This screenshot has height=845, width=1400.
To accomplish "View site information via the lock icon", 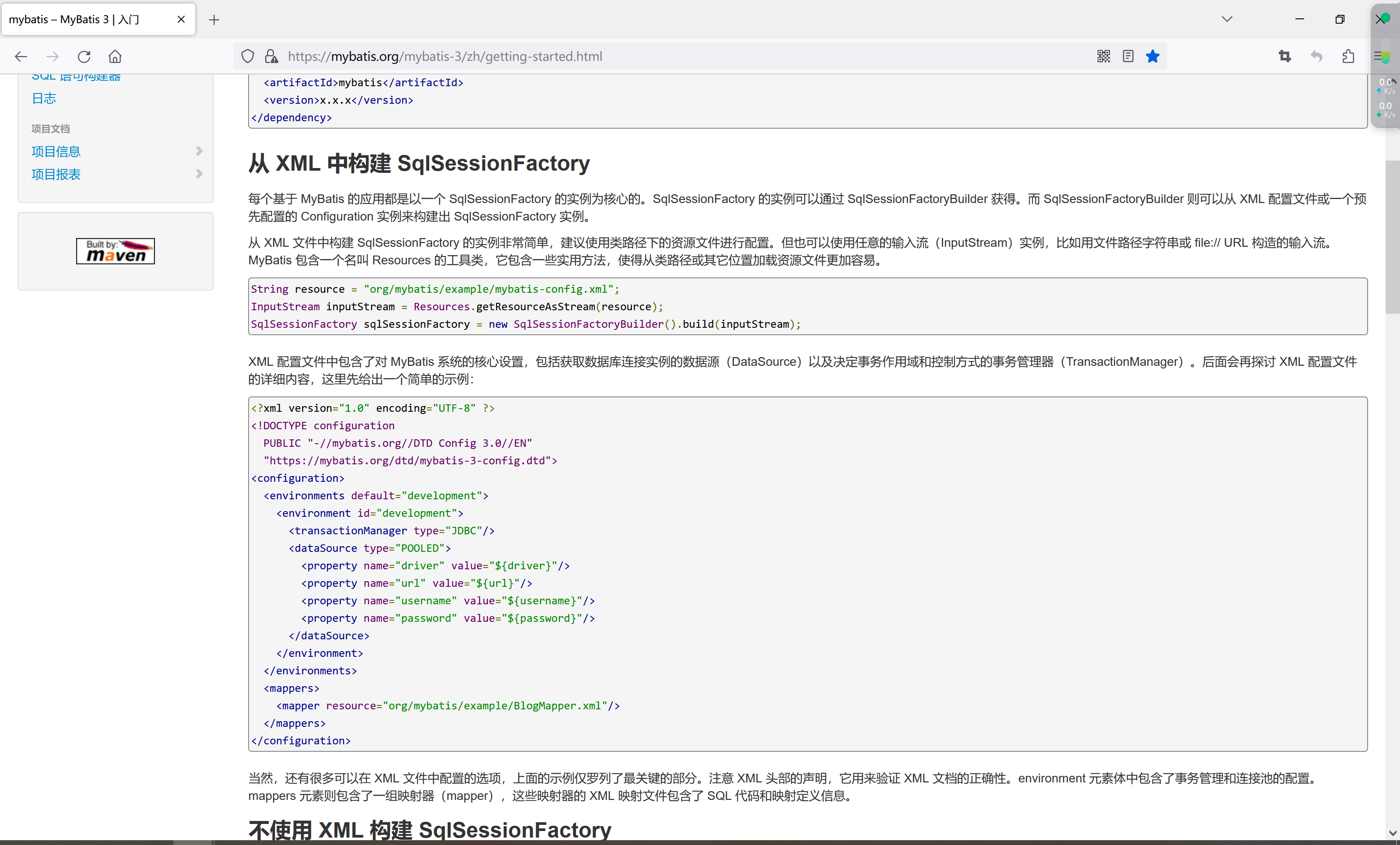I will pos(271,56).
